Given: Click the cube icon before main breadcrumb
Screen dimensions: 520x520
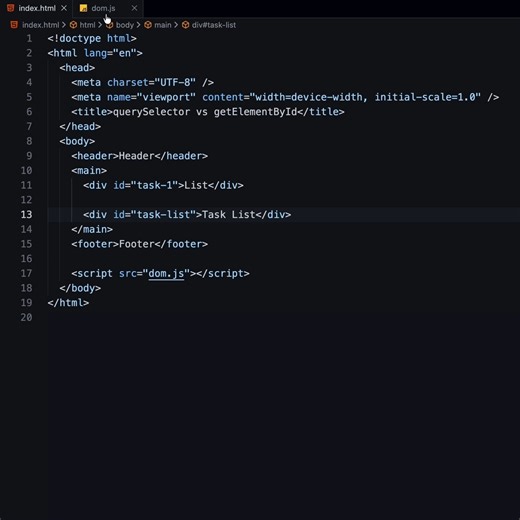Looking at the screenshot, I should (148, 25).
